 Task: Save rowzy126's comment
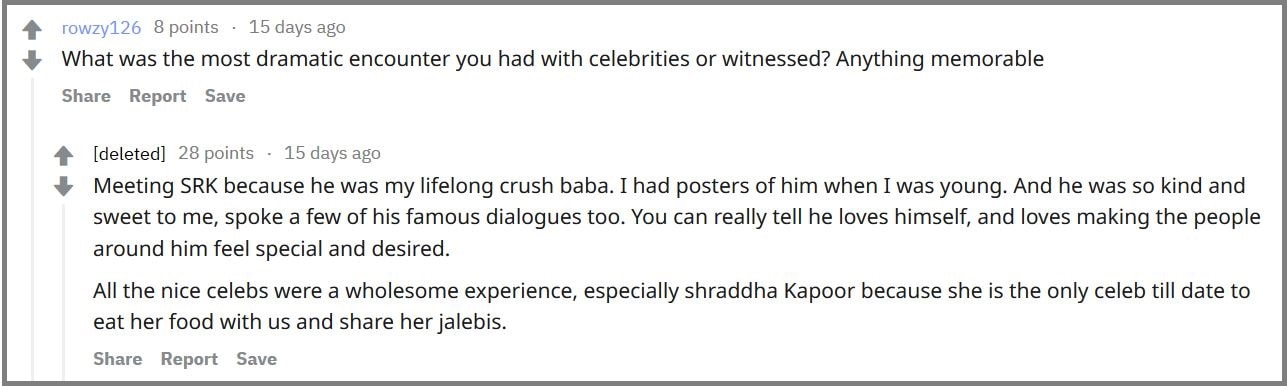point(225,96)
